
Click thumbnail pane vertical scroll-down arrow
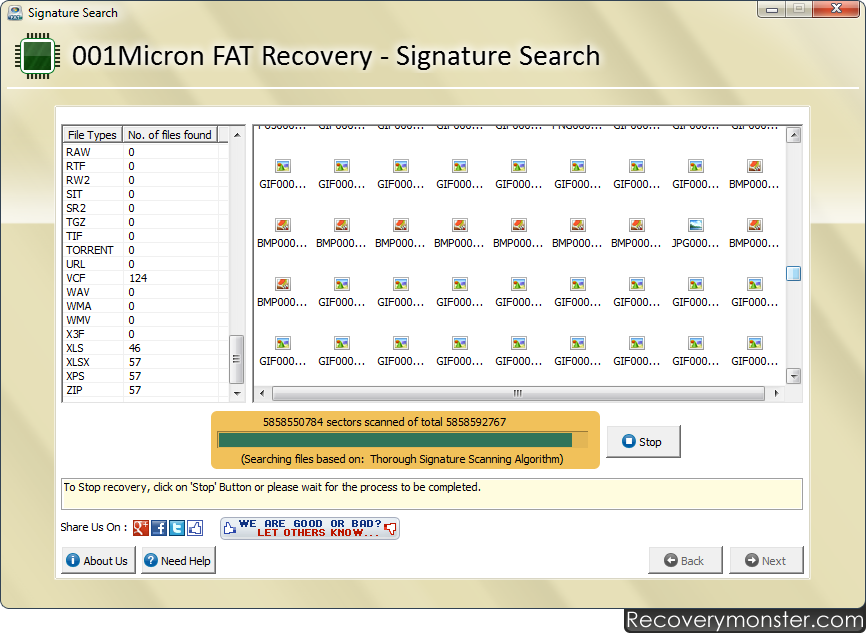pyautogui.click(x=794, y=376)
